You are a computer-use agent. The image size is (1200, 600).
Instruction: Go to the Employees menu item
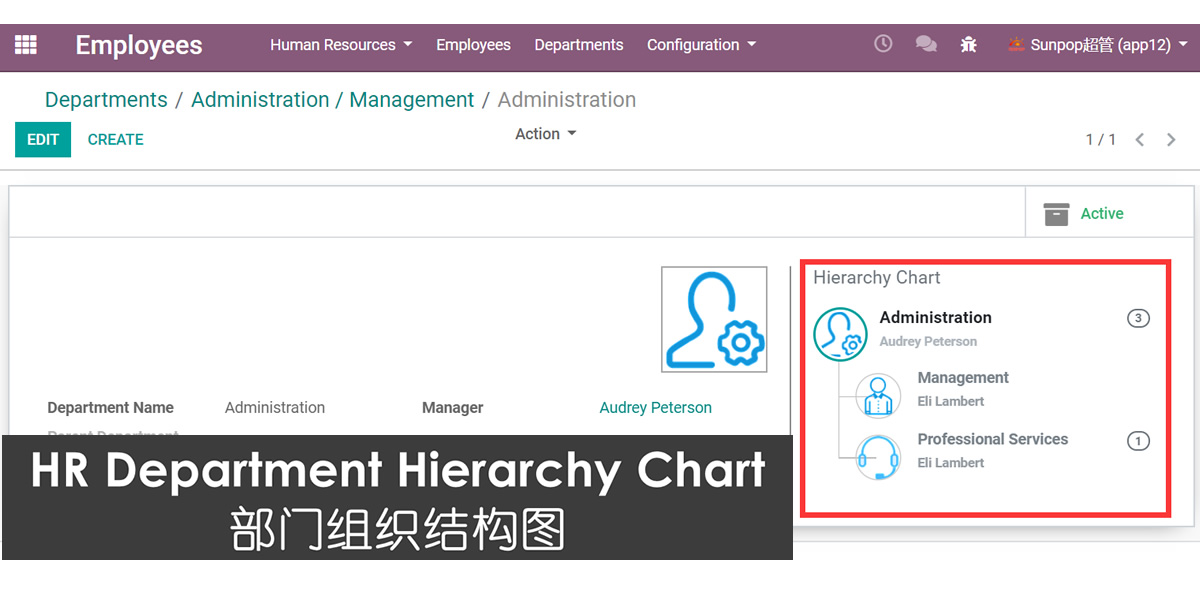473,45
